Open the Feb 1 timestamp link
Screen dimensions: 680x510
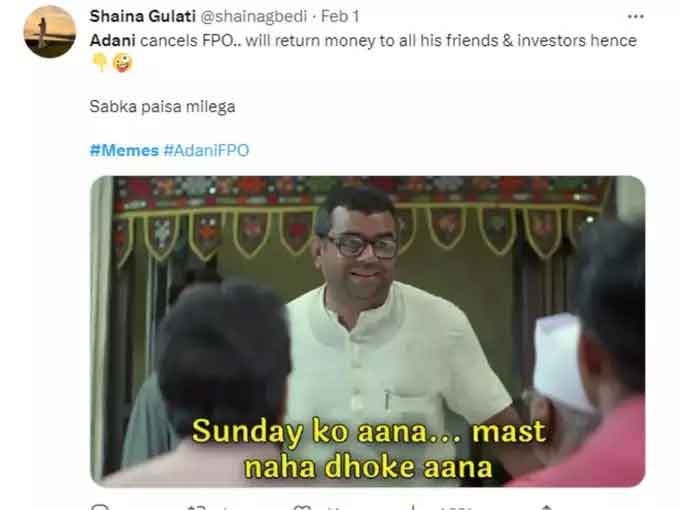click(340, 16)
